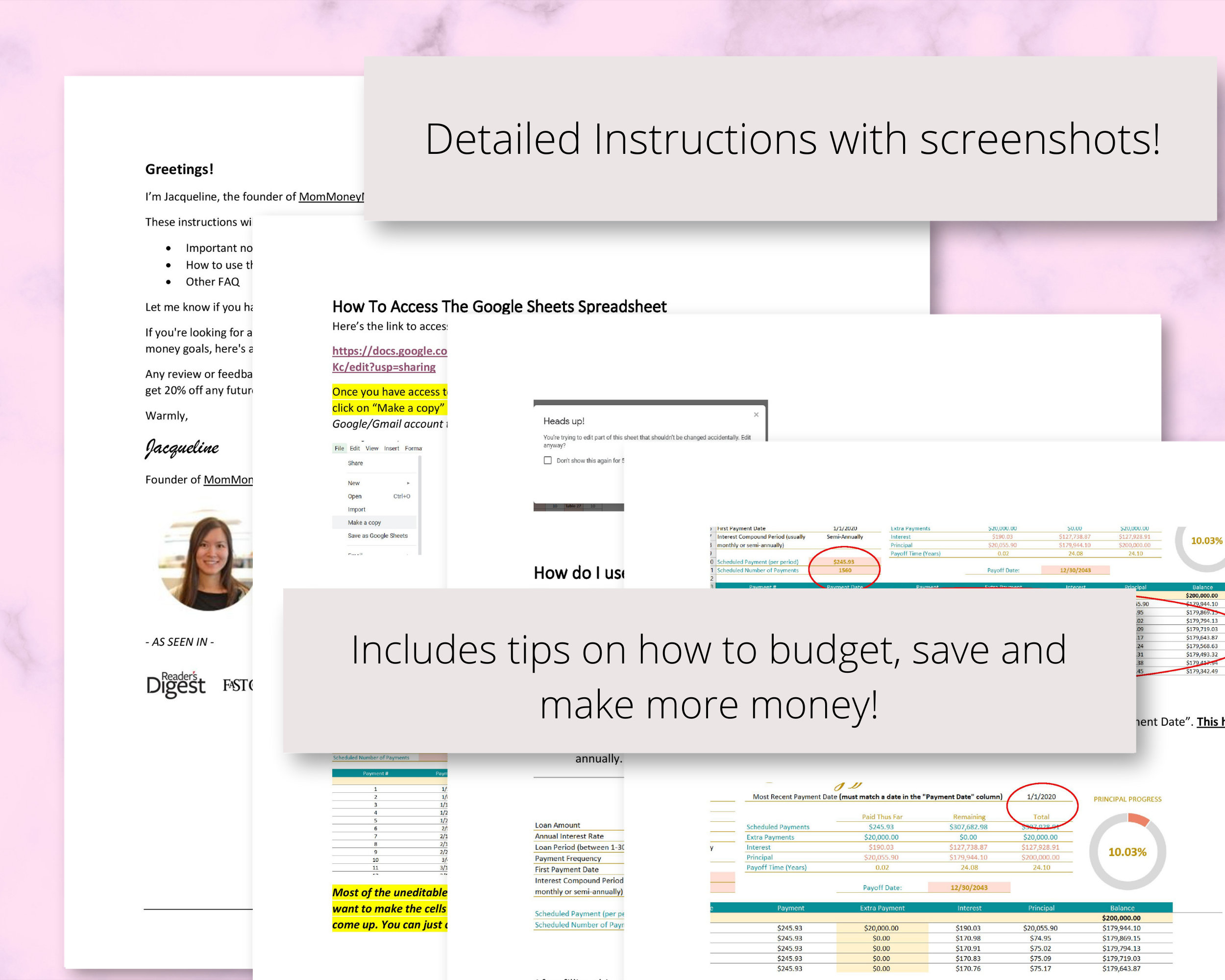This screenshot has height=980, width=1225.
Task: Select the circled '1560' number of payments cell
Action: [x=845, y=570]
